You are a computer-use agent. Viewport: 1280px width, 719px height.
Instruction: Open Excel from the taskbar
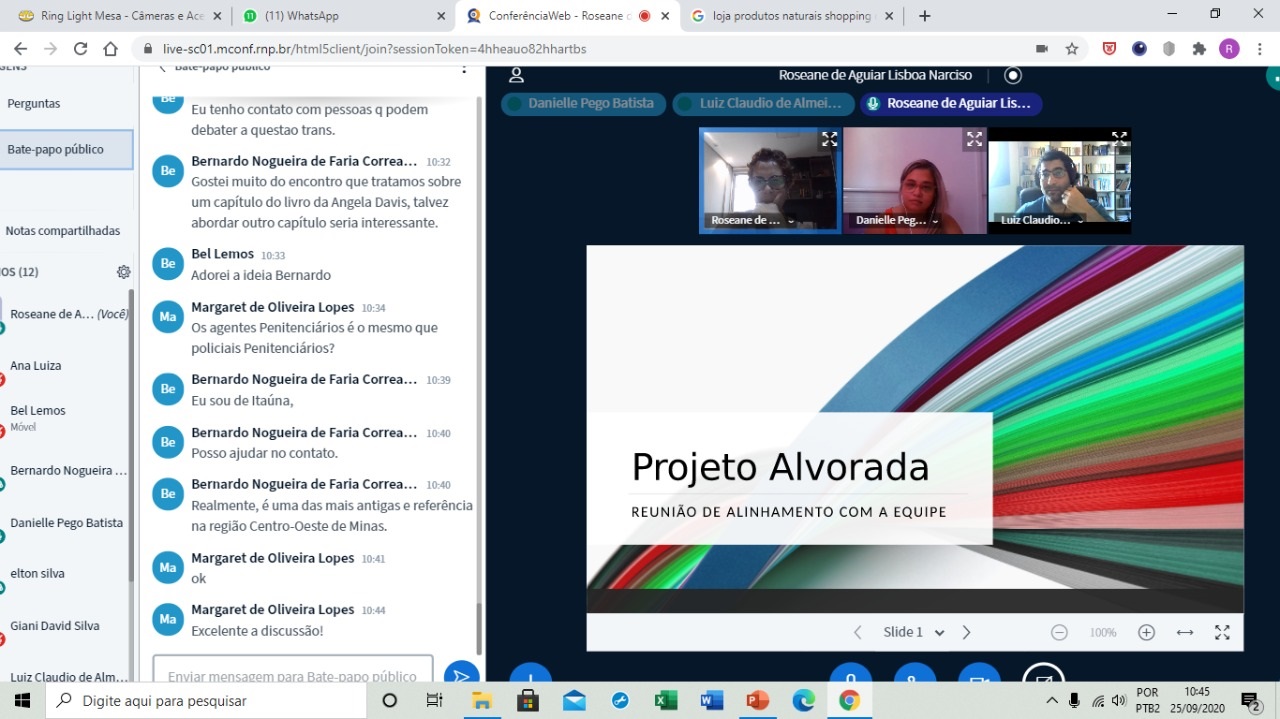[x=666, y=700]
